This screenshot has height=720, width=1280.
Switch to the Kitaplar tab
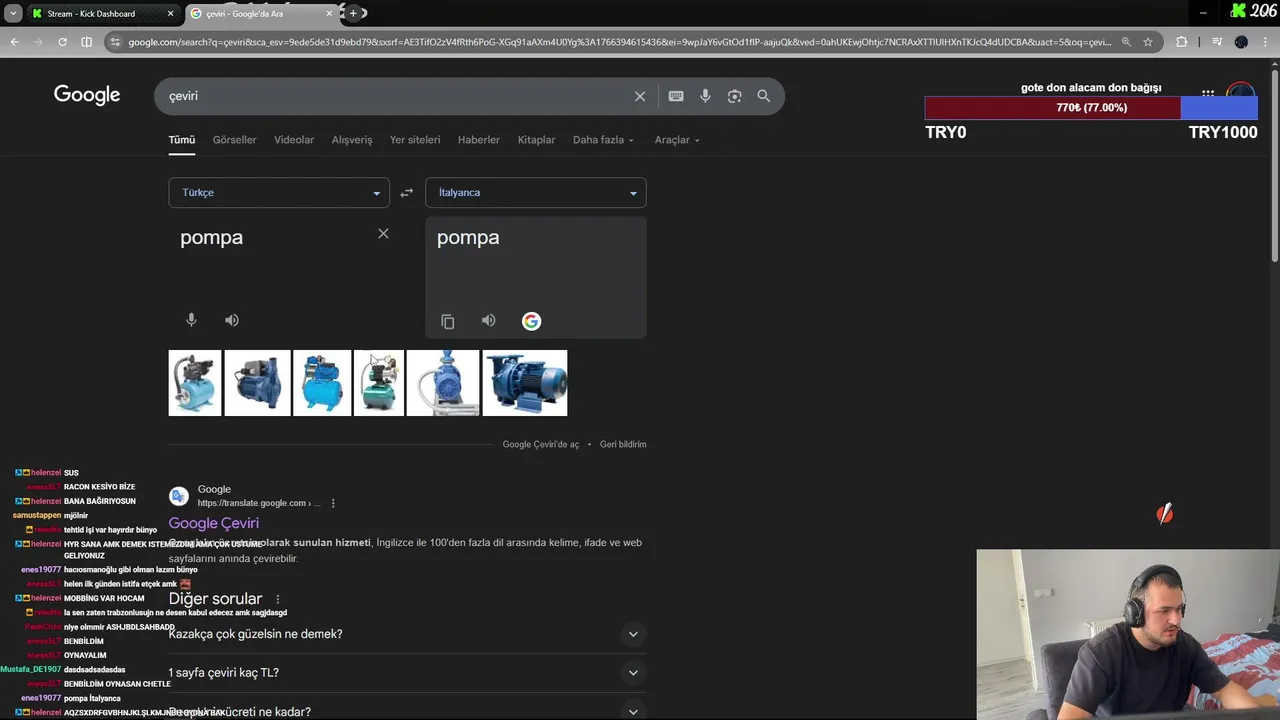point(536,140)
